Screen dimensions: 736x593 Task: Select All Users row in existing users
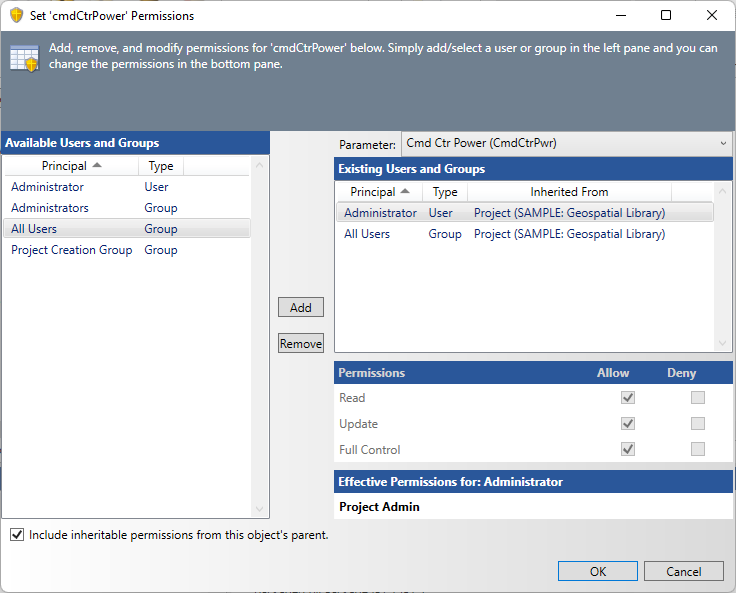coord(367,234)
